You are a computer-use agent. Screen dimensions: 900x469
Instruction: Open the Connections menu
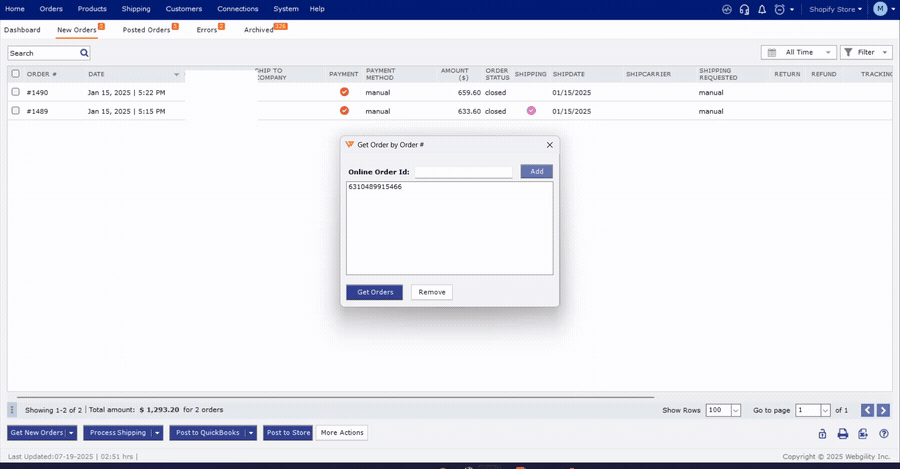coord(238,9)
